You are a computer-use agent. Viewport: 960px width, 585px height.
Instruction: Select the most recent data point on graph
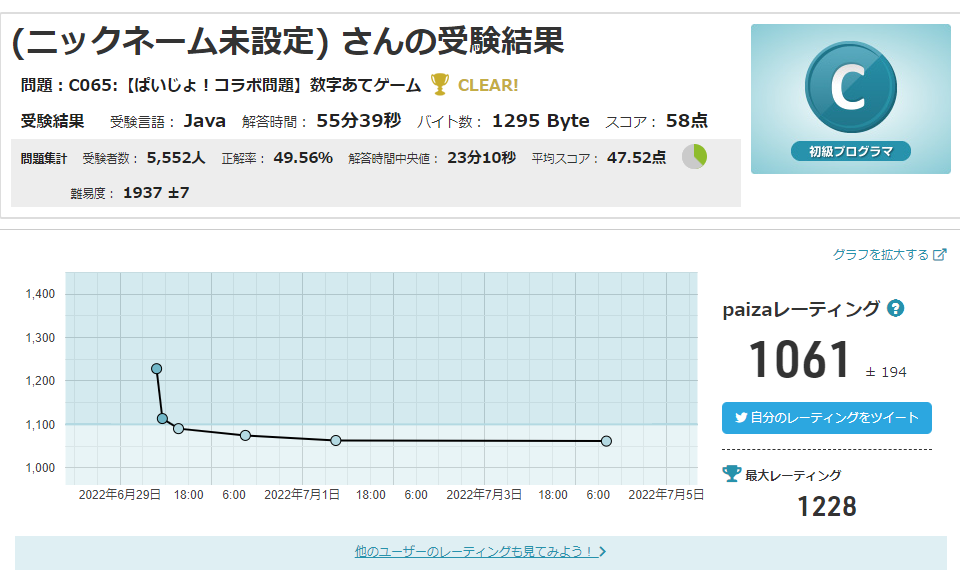click(x=606, y=441)
